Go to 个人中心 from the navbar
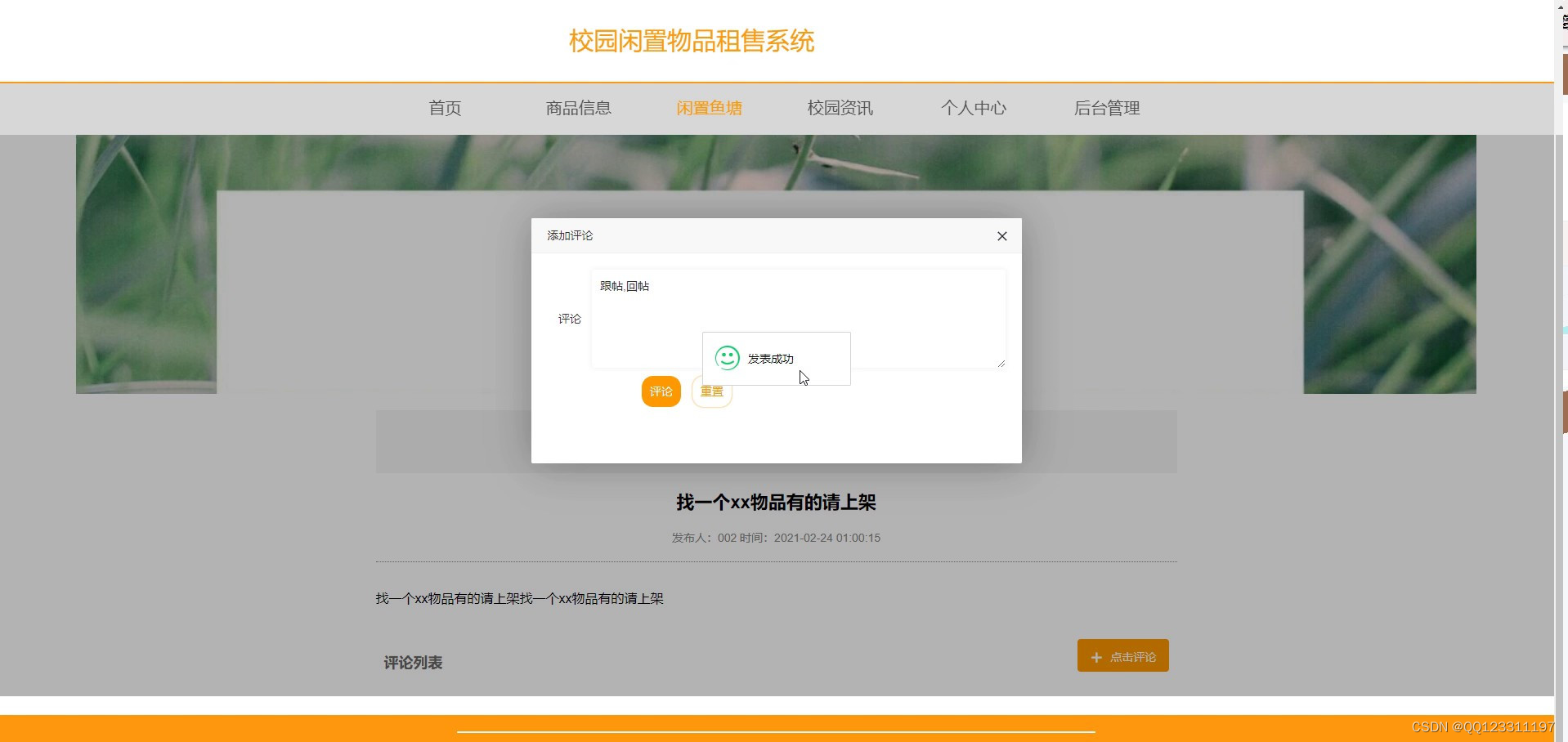The width and height of the screenshot is (1568, 742). pos(974,108)
